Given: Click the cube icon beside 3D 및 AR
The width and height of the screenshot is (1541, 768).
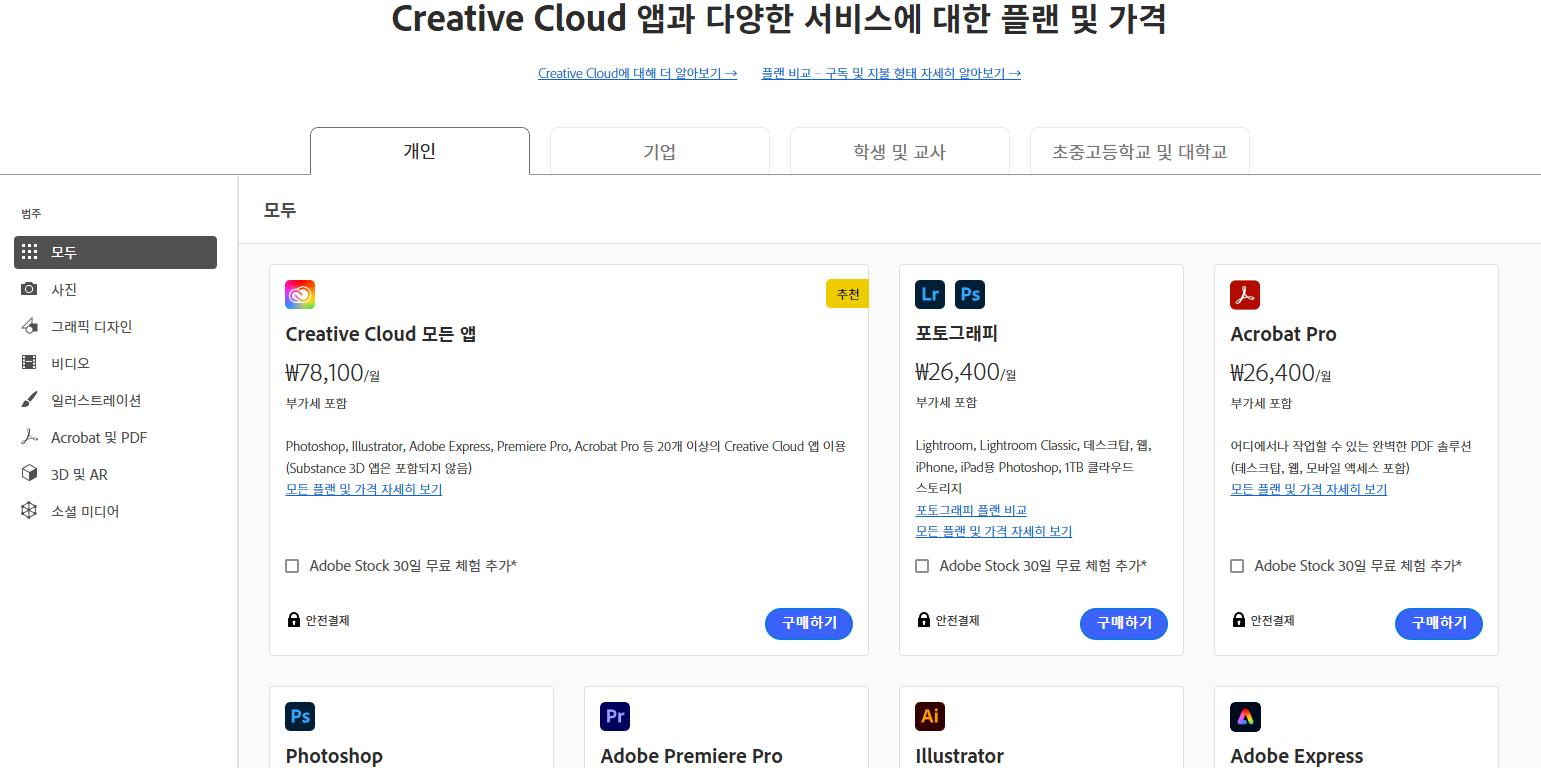Looking at the screenshot, I should (30, 474).
